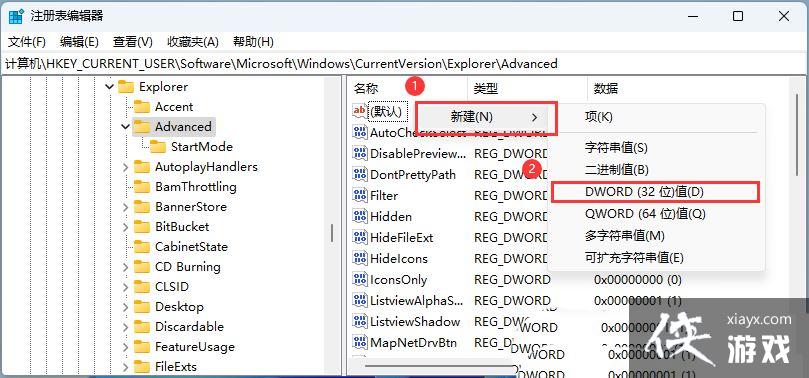Click the DWORD icon beside ListviewAlphaS...
Screen dimensions: 809x378
click(x=360, y=300)
